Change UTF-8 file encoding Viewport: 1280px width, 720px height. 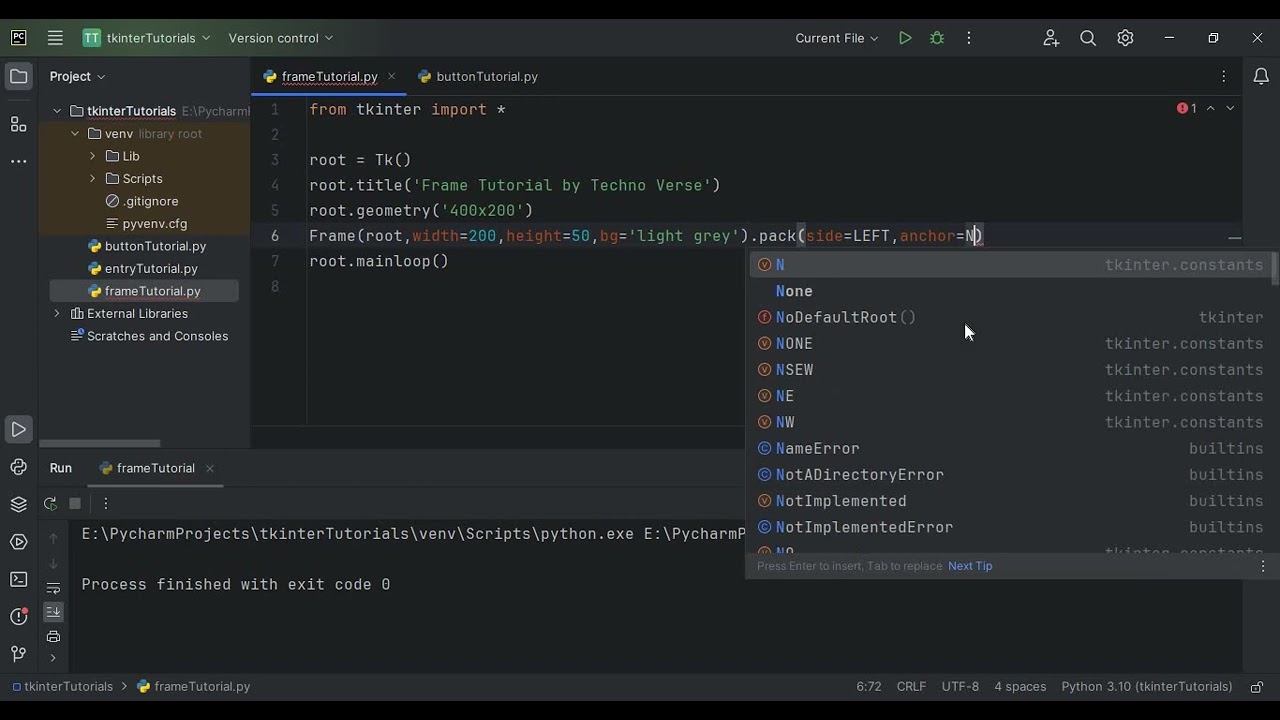click(x=960, y=687)
